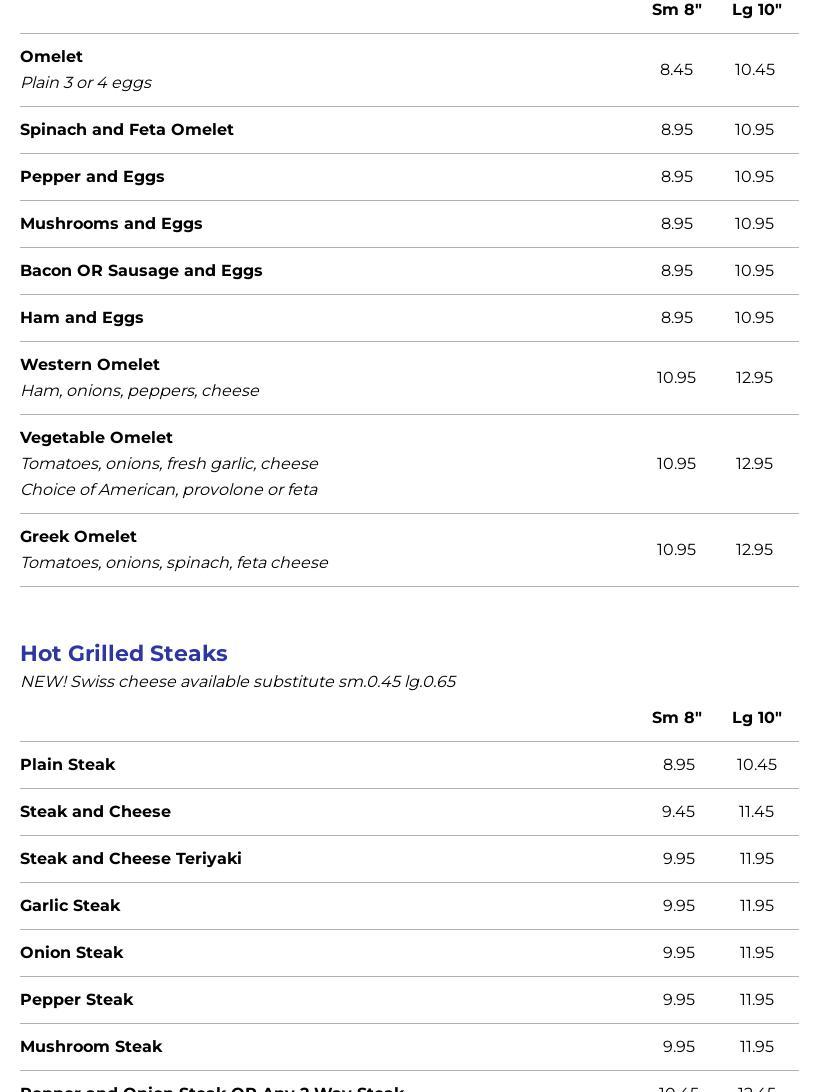
Task: Click the plain Omelet small price 8.45
Action: point(676,70)
